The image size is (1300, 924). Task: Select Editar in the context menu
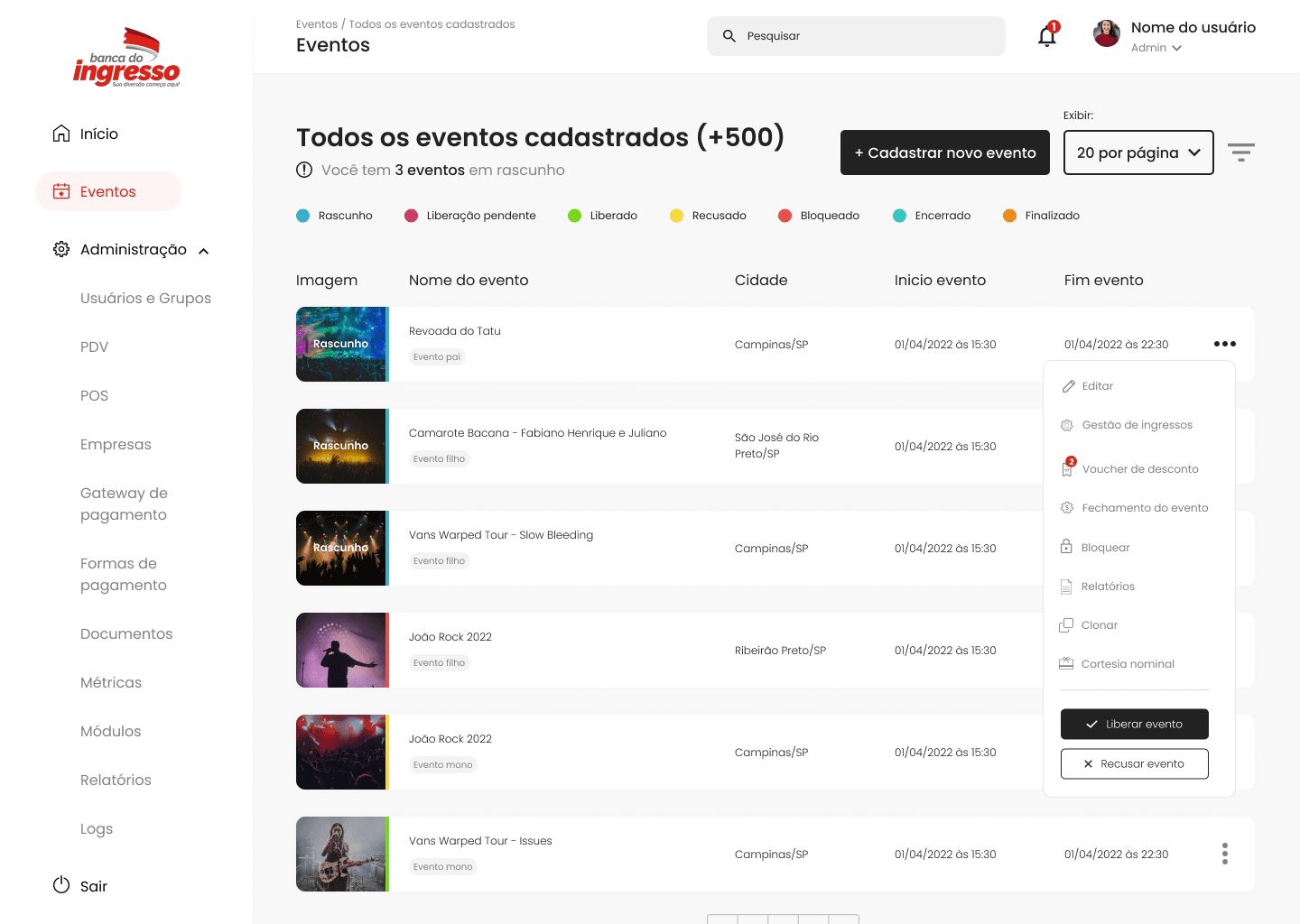point(1097,386)
